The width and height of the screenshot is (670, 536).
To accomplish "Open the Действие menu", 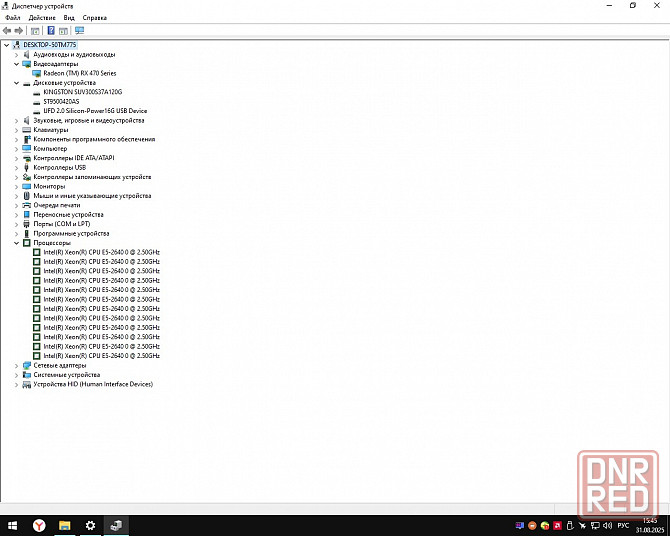I will [x=42, y=18].
